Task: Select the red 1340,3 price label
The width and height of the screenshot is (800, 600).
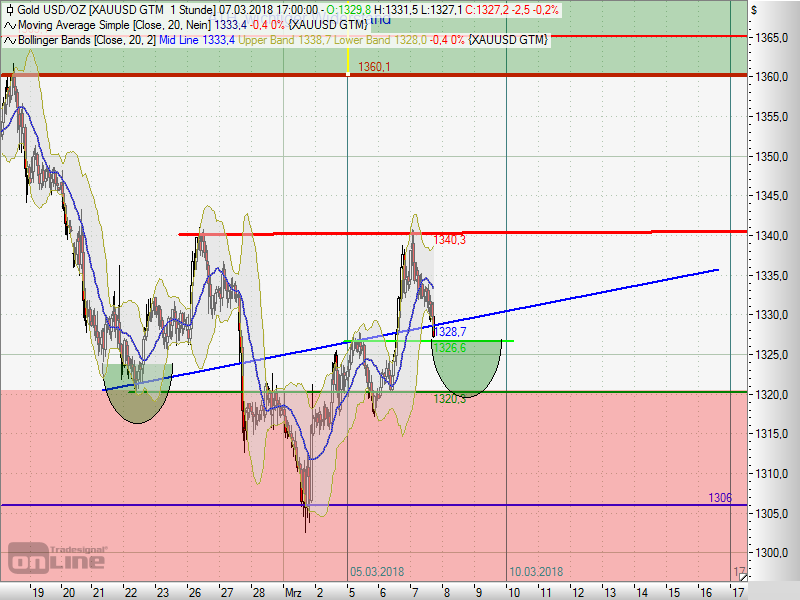Action: point(450,241)
